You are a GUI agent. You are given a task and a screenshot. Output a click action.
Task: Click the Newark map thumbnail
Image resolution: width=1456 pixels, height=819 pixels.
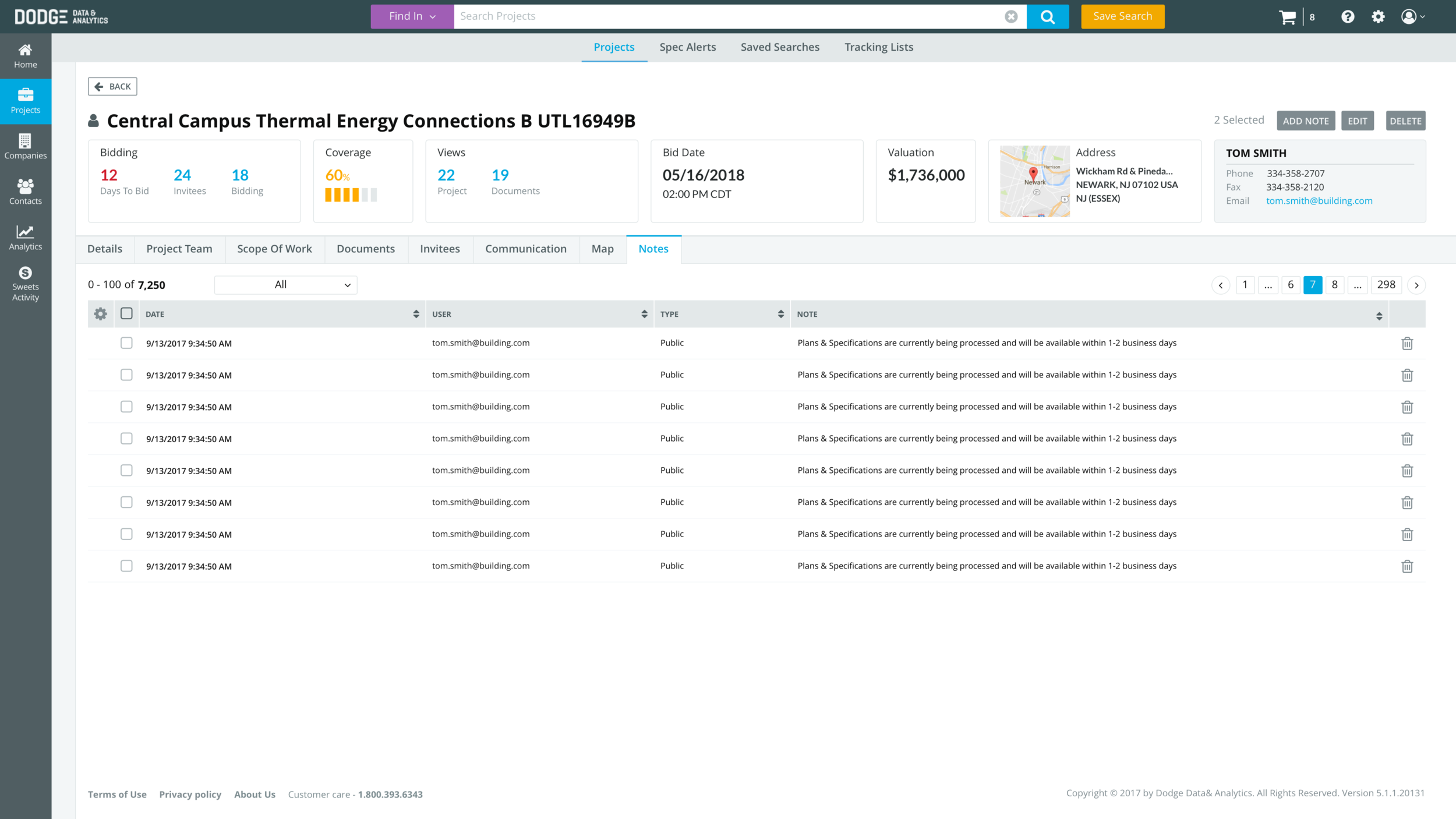click(x=1034, y=181)
